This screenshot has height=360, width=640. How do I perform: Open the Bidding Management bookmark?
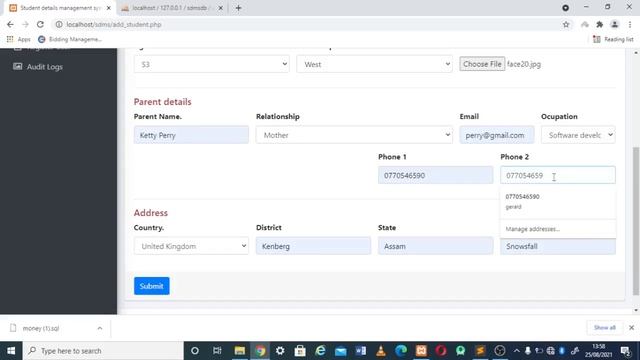click(x=70, y=39)
